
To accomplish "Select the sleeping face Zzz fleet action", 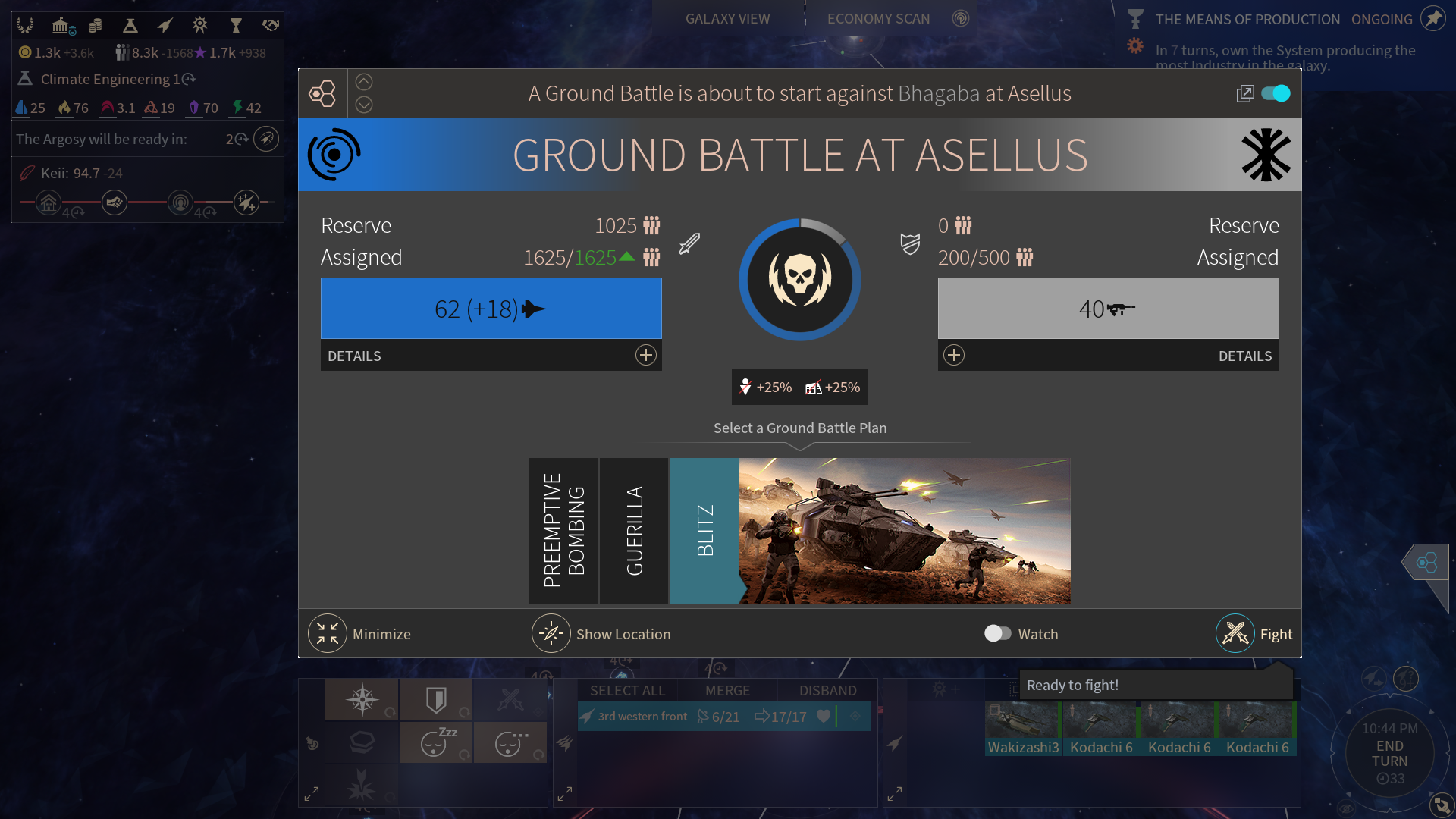I will click(436, 742).
